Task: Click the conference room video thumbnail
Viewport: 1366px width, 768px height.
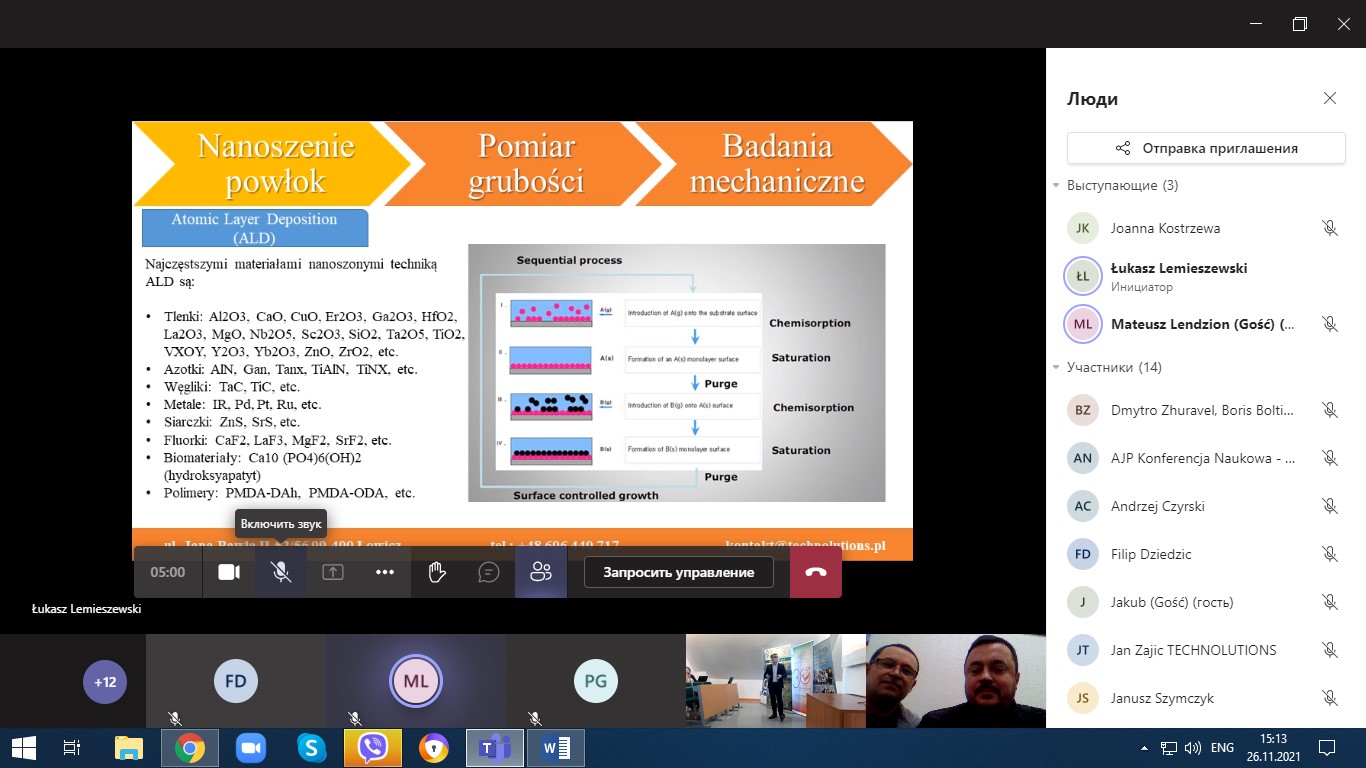Action: click(x=775, y=681)
